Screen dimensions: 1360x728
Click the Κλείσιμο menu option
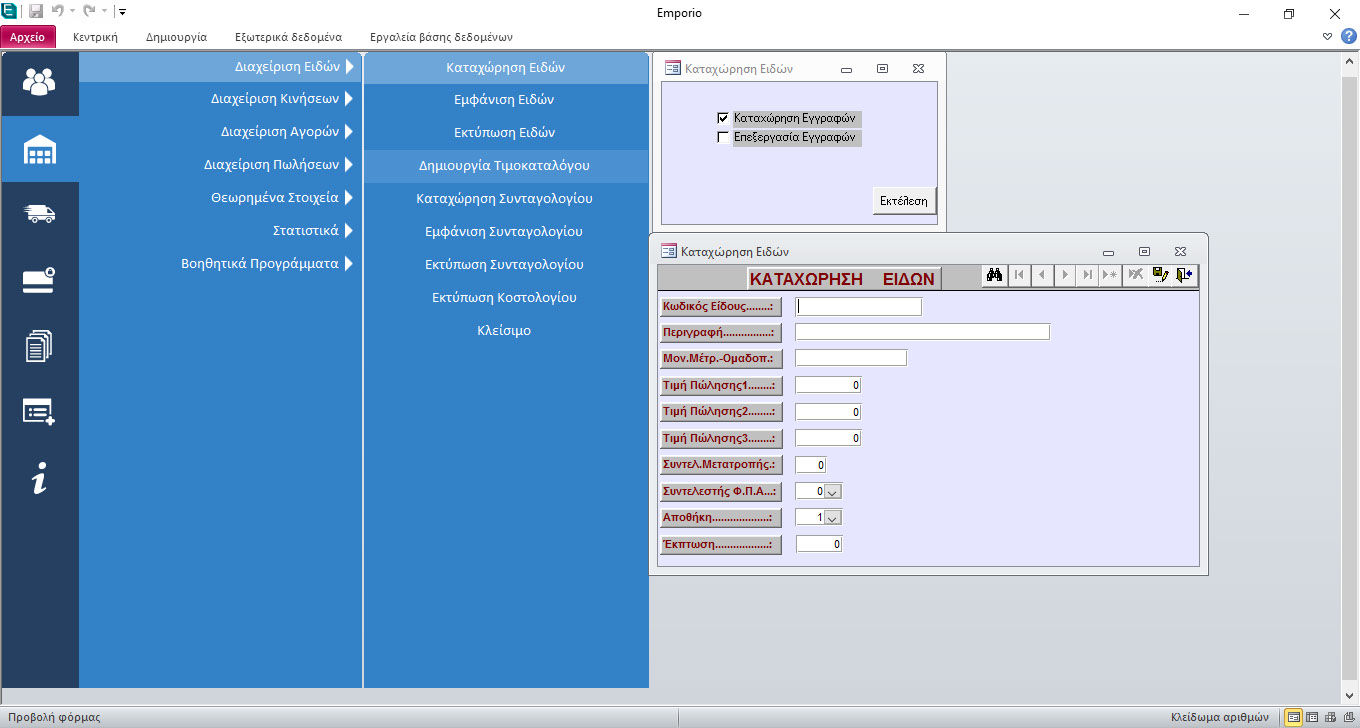pos(504,330)
